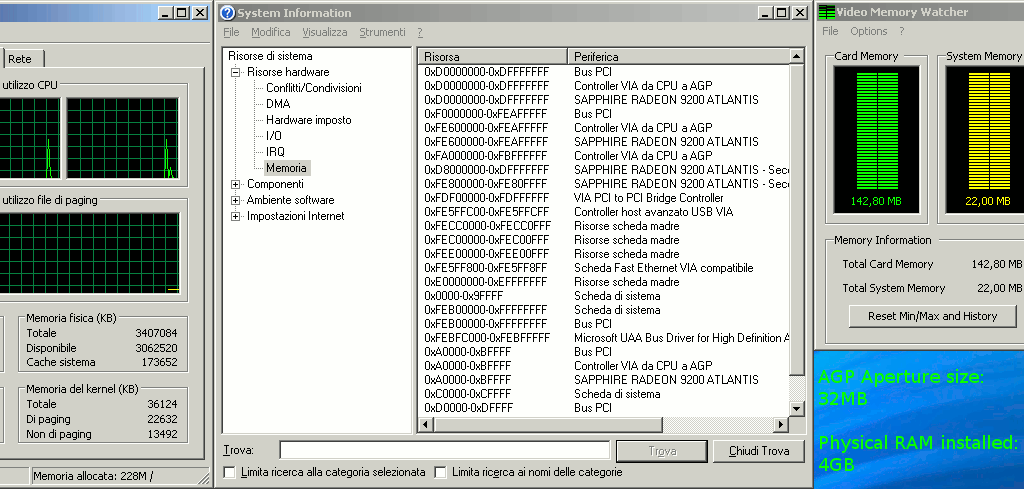This screenshot has height=489, width=1024.
Task: Click the green Card Memory bar gauge
Action: tap(877, 131)
